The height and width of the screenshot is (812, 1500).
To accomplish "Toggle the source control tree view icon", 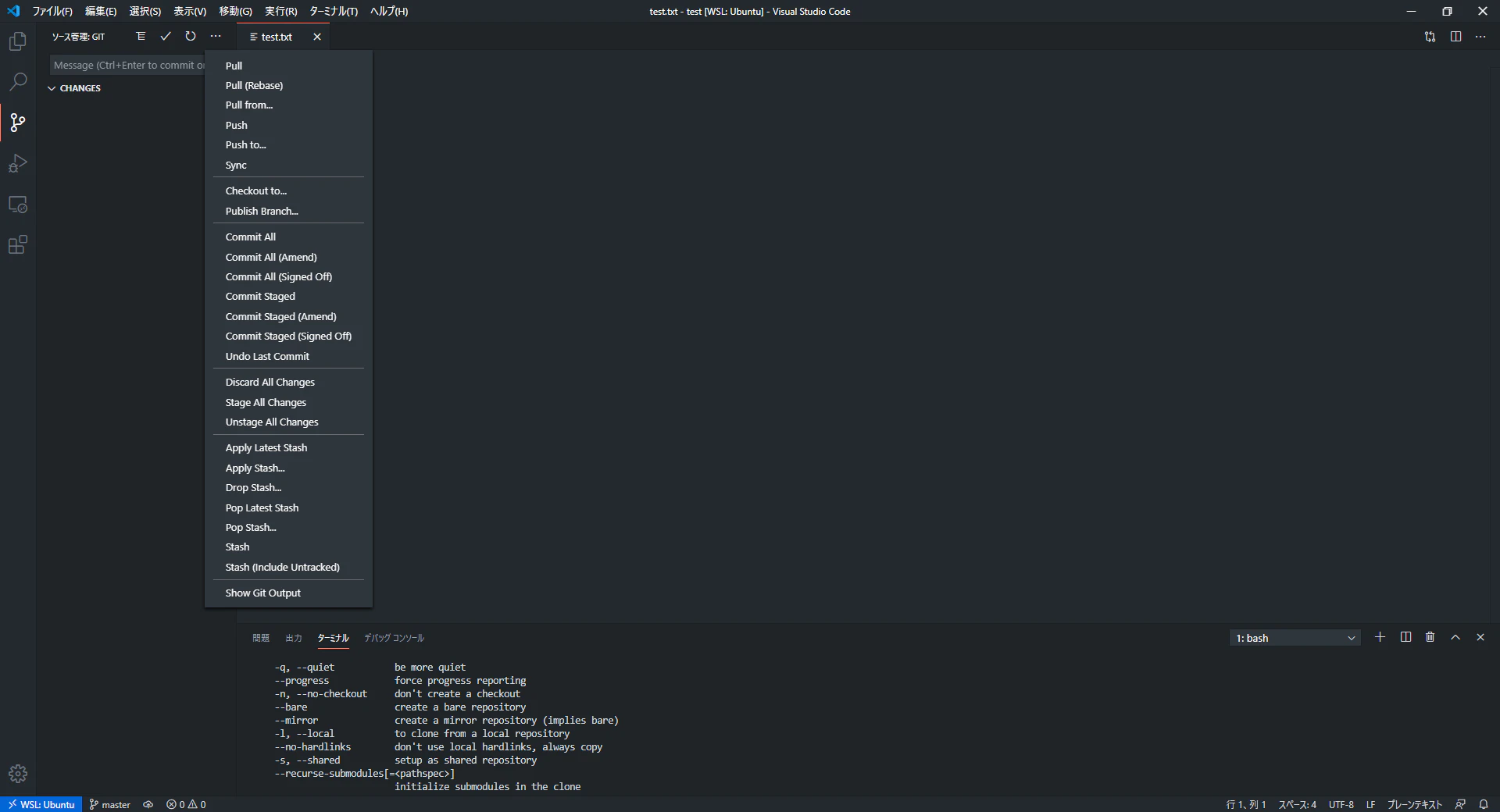I will coord(141,37).
